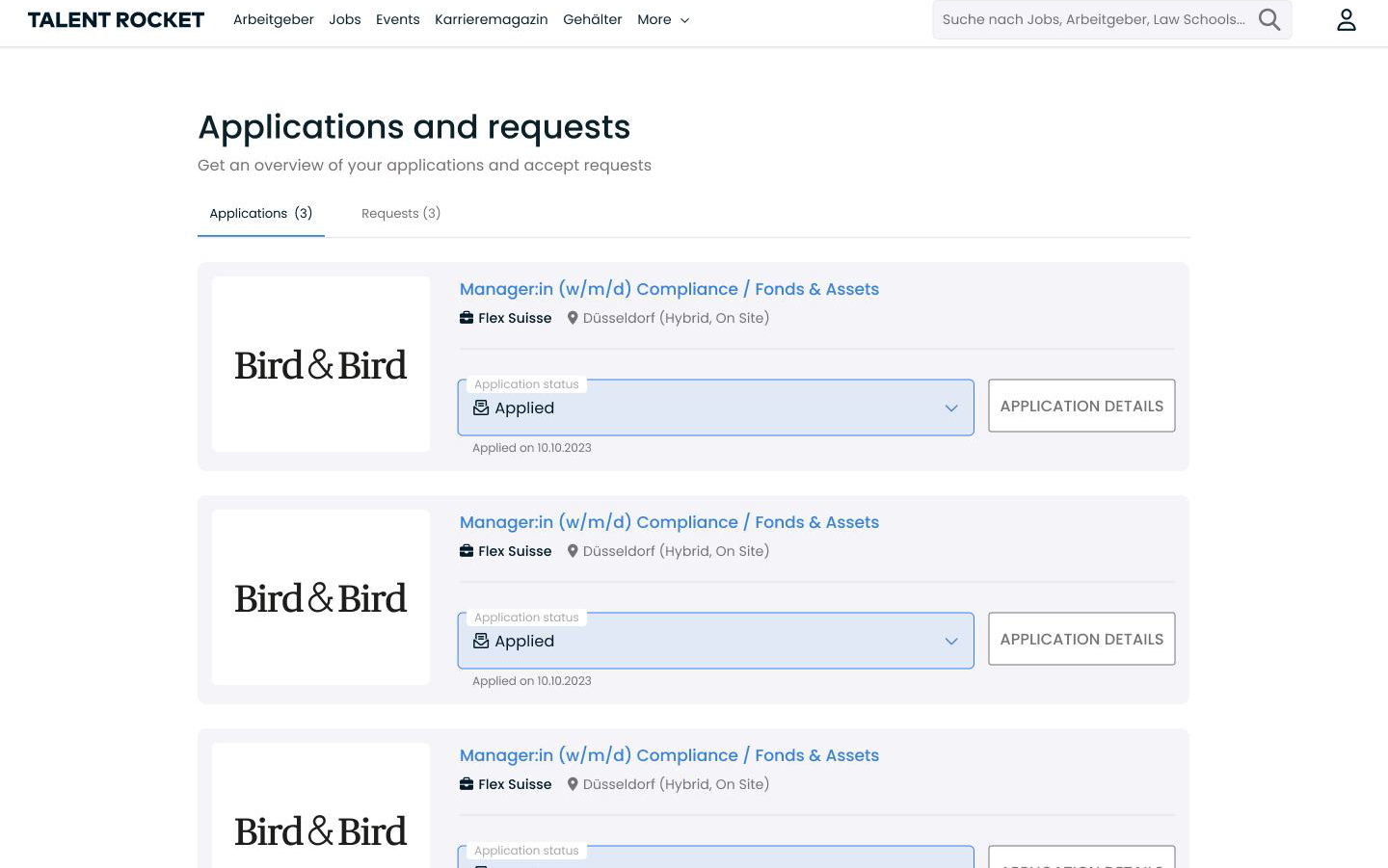Click the briefcase icon in the third application card
Viewport: 1388px width, 868px height.
(467, 784)
